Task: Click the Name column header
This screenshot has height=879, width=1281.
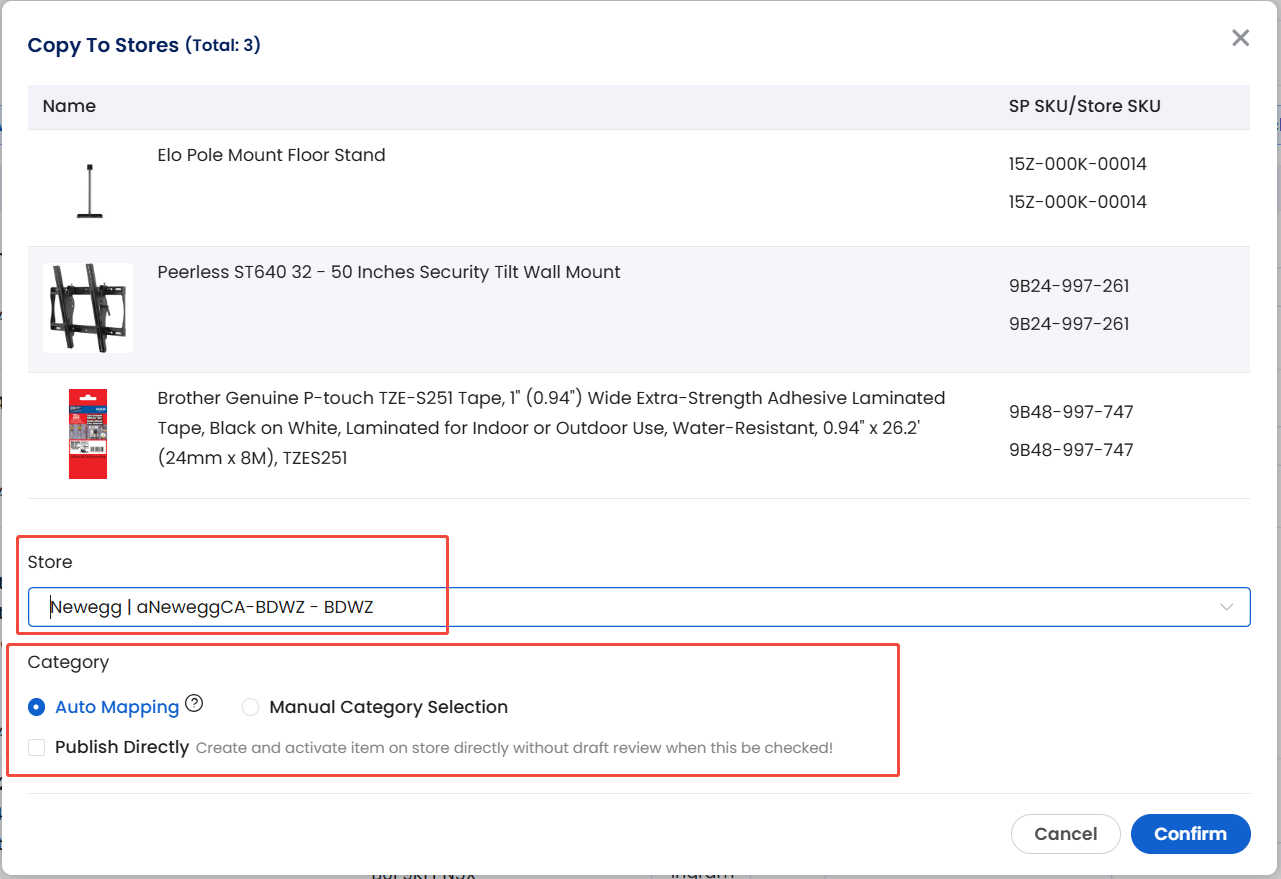Action: tap(69, 106)
